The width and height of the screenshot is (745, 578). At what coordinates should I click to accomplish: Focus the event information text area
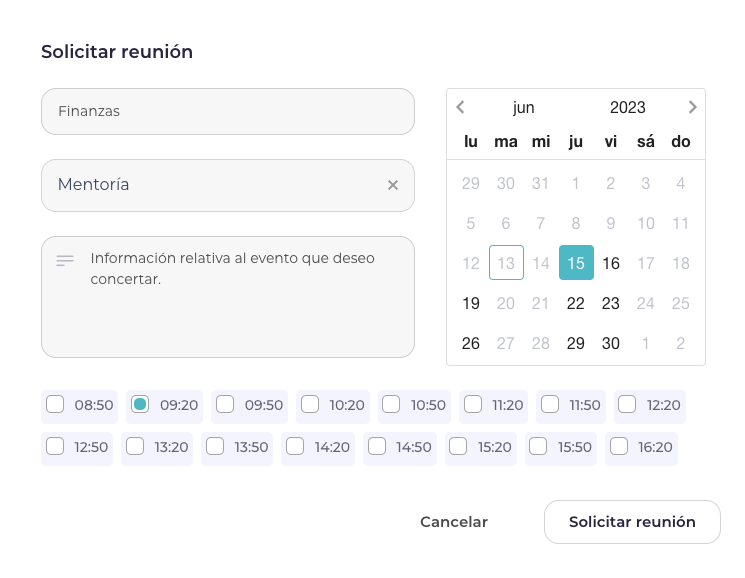[x=228, y=297]
